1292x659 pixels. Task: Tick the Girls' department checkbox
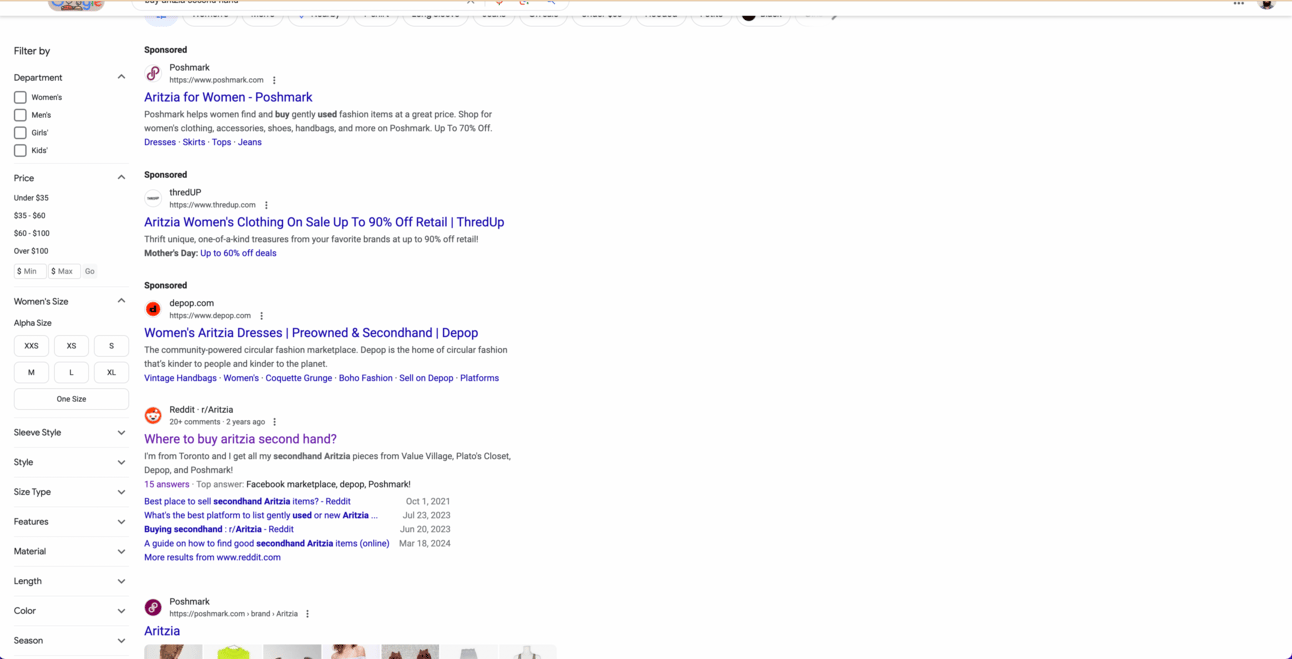[20, 132]
